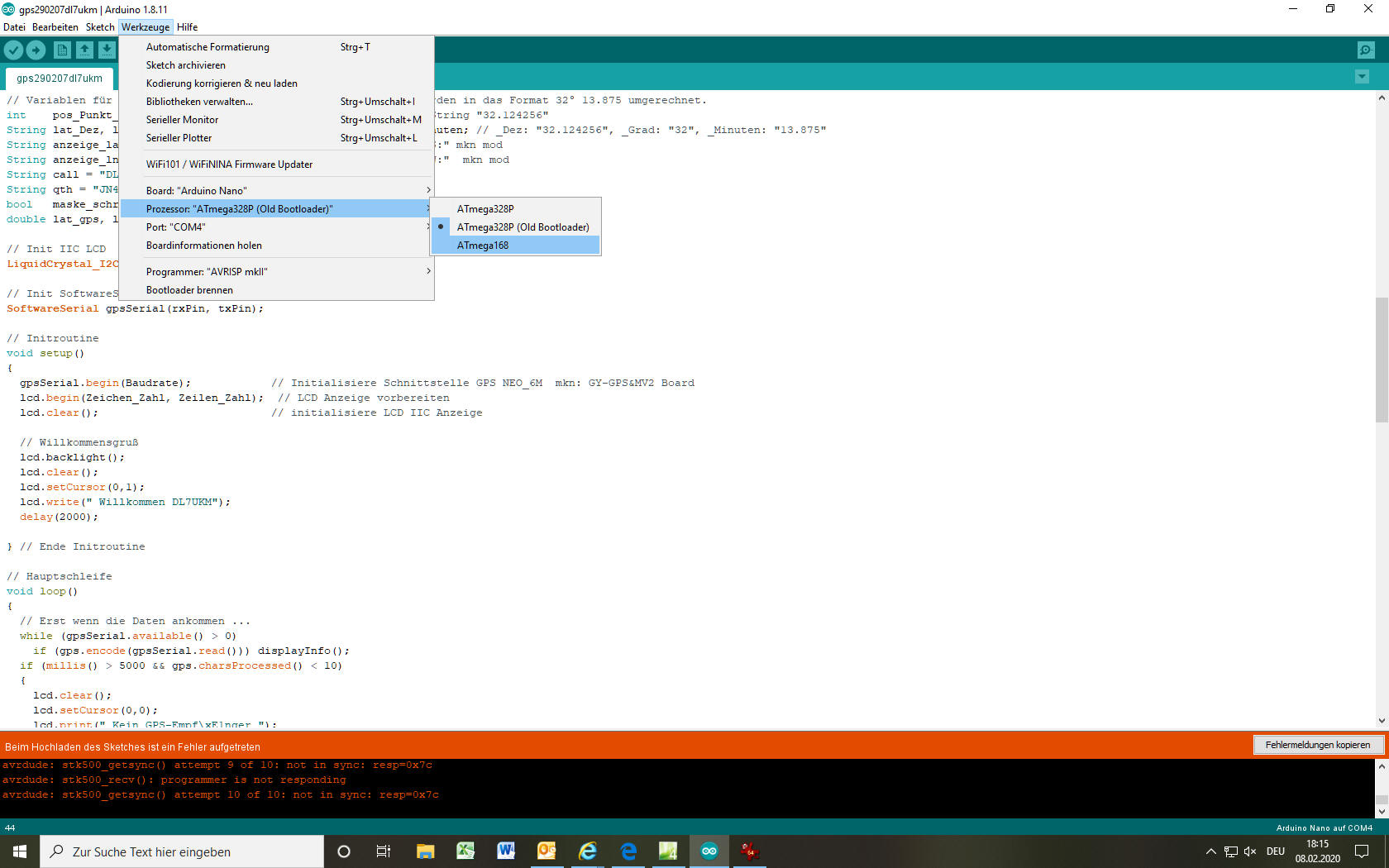Click the Cortana circle icon
Screen dimensions: 1389x868
tap(344, 851)
